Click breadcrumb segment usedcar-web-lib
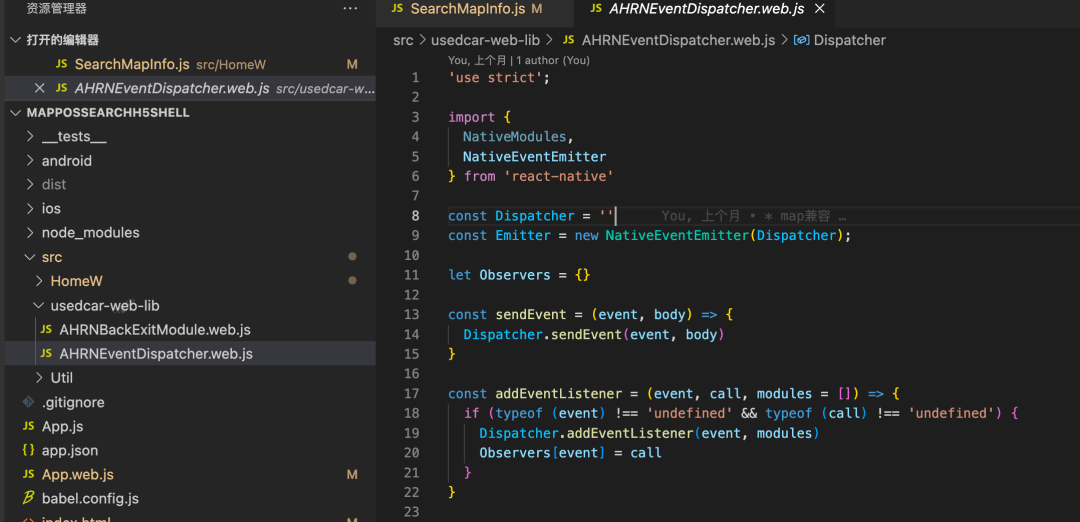 pyautogui.click(x=485, y=40)
